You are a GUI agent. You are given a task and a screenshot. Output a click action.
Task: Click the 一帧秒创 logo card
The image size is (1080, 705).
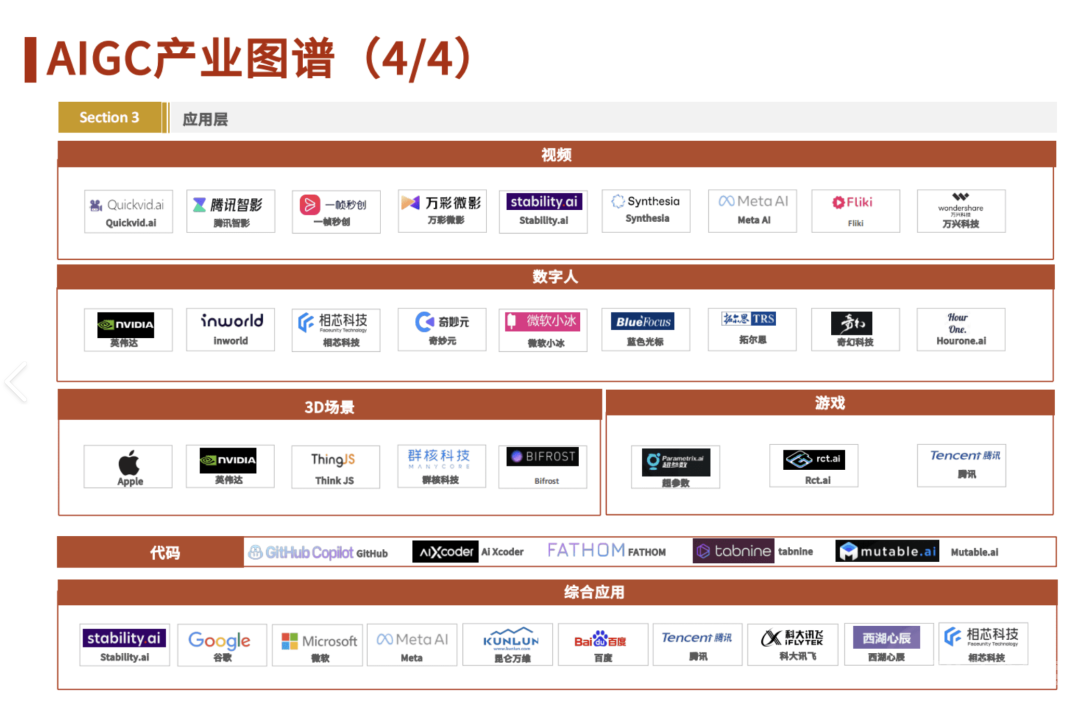click(x=336, y=211)
